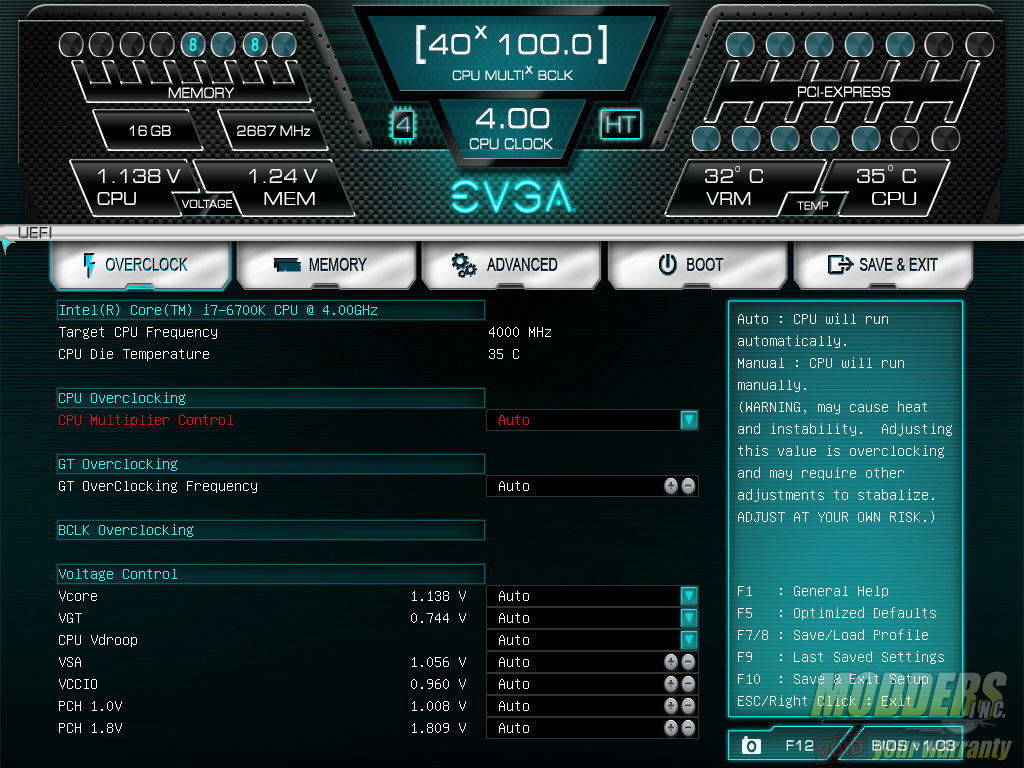Select the CPU Vdroop row label
The image size is (1024, 768).
click(98, 640)
